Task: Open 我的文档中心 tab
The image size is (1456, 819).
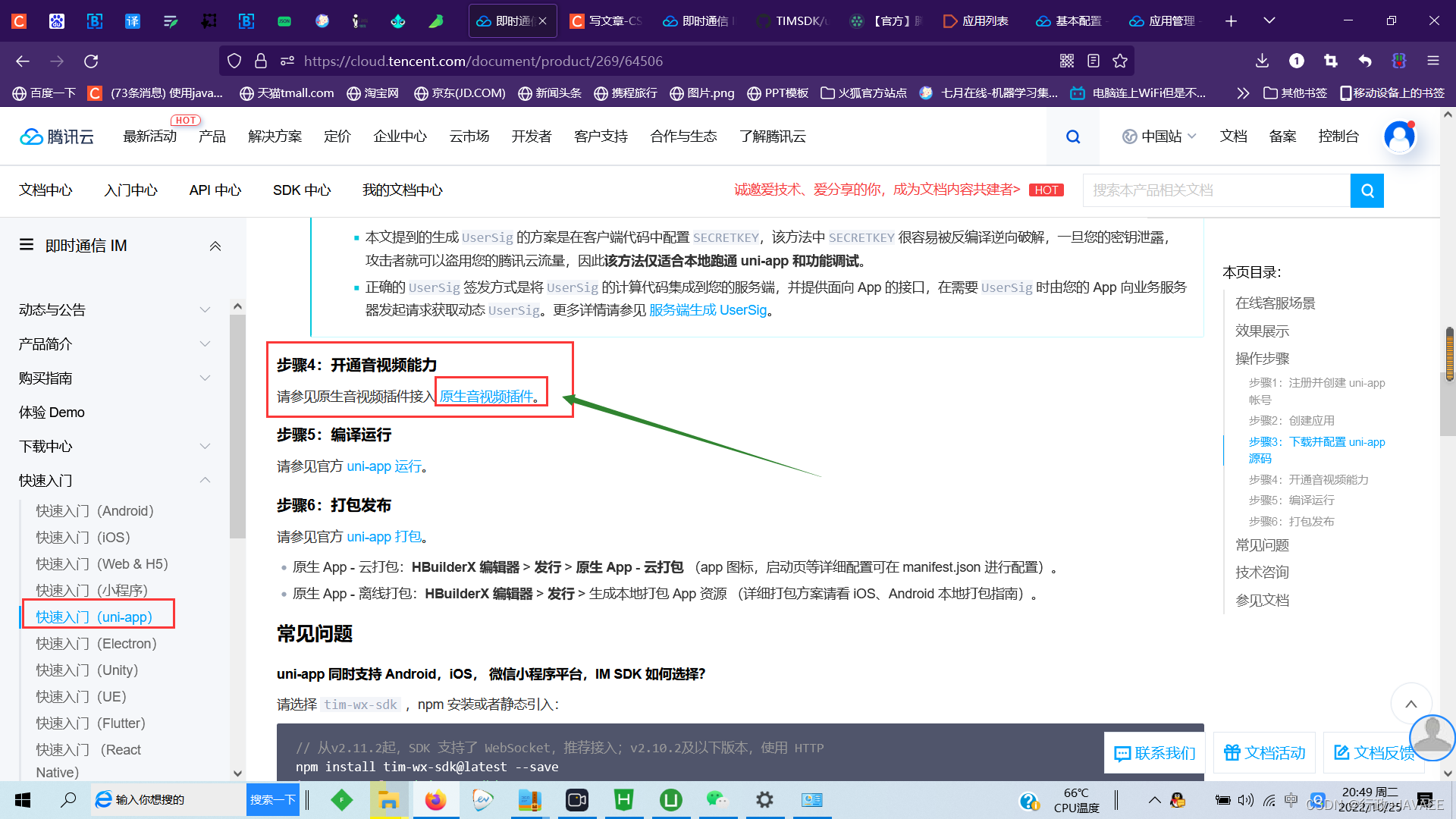Action: (402, 190)
